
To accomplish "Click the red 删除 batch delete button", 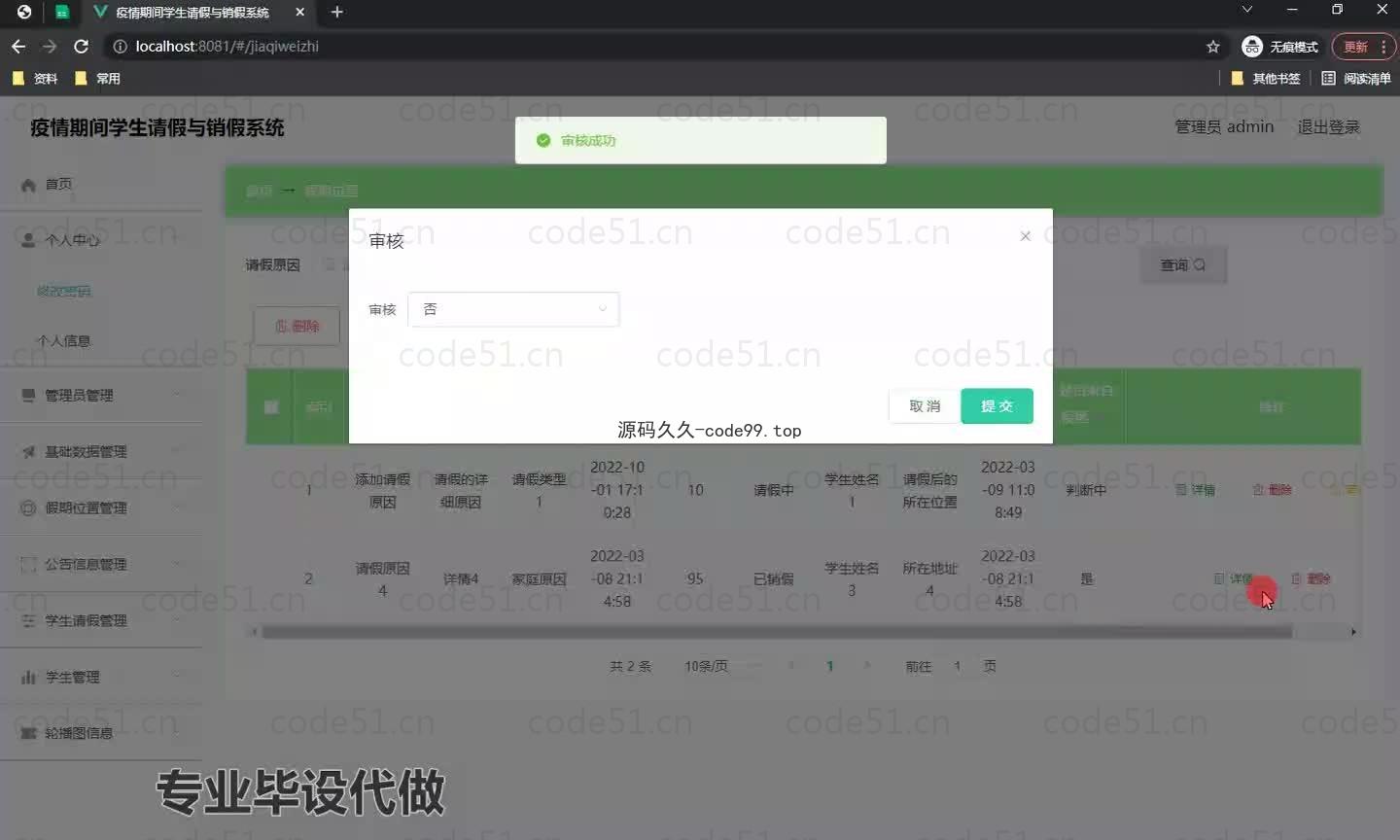I will click(x=297, y=326).
